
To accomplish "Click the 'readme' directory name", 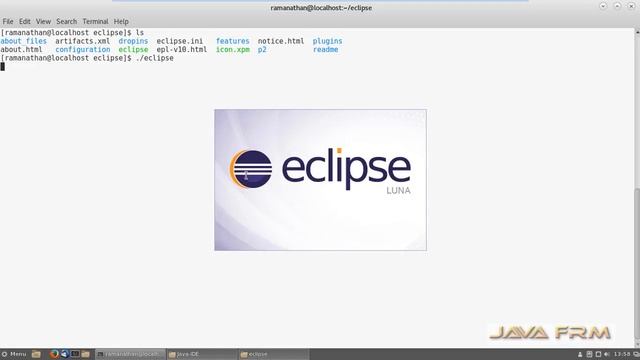I will coord(325,49).
